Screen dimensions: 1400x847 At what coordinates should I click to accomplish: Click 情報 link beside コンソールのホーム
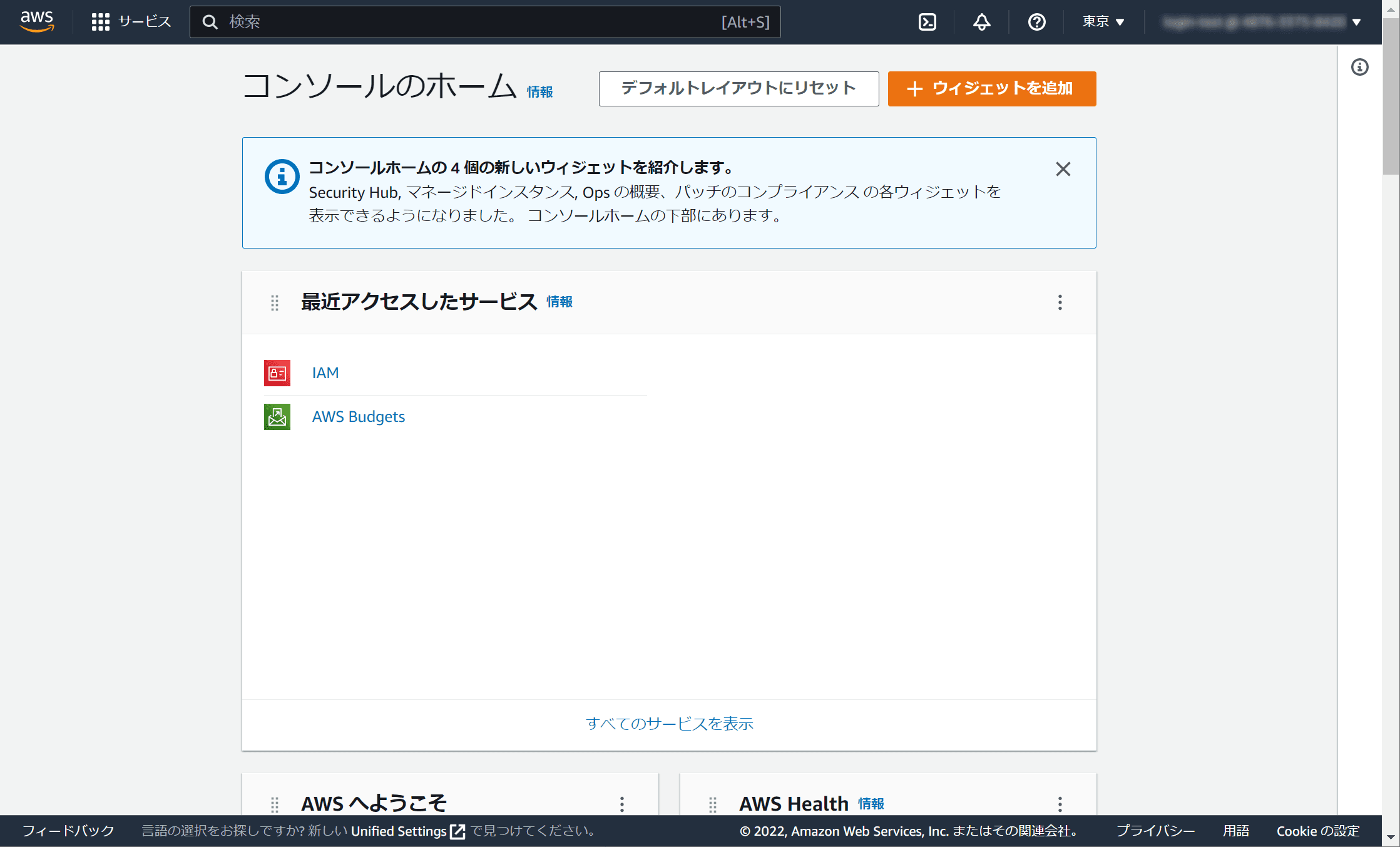[x=539, y=92]
